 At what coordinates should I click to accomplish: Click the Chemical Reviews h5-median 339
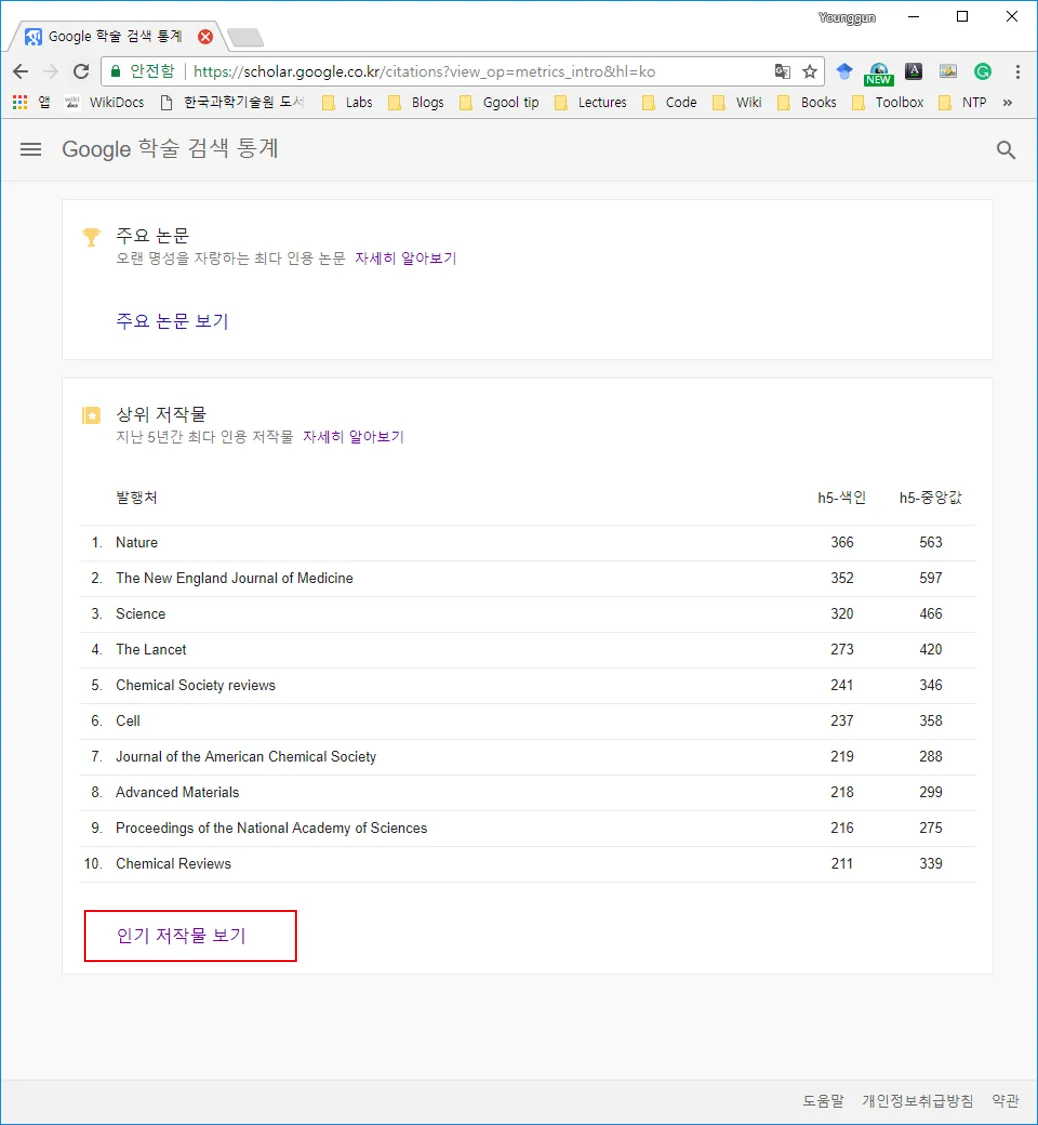click(930, 864)
